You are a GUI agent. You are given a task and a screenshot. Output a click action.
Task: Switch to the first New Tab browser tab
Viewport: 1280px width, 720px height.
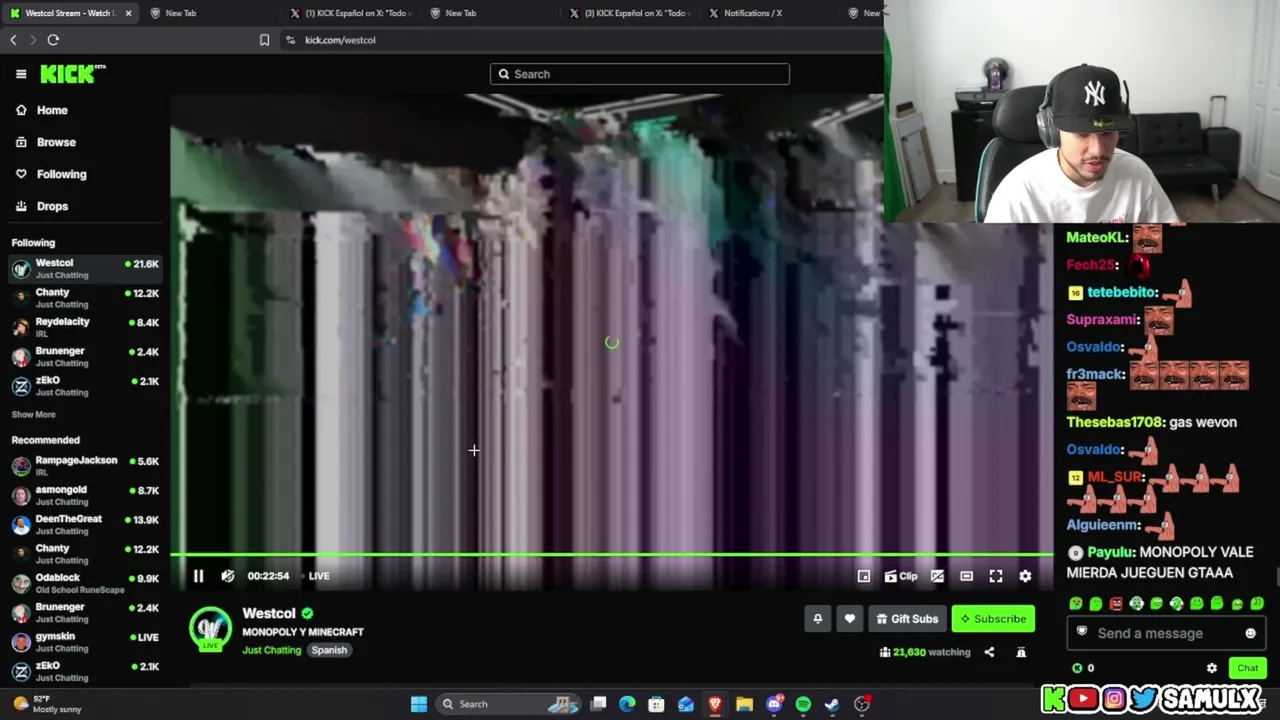(181, 13)
